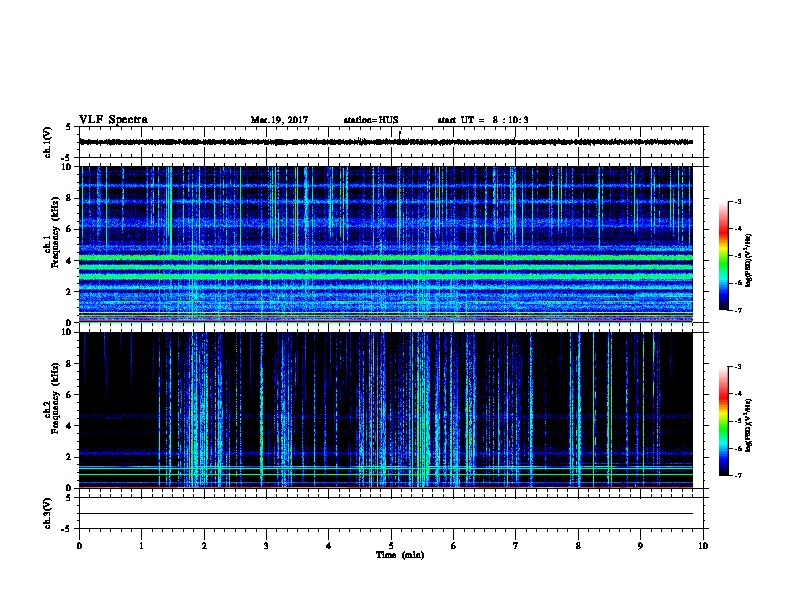Click time axis tick label "10"
This screenshot has height=612, width=792.
[703, 546]
